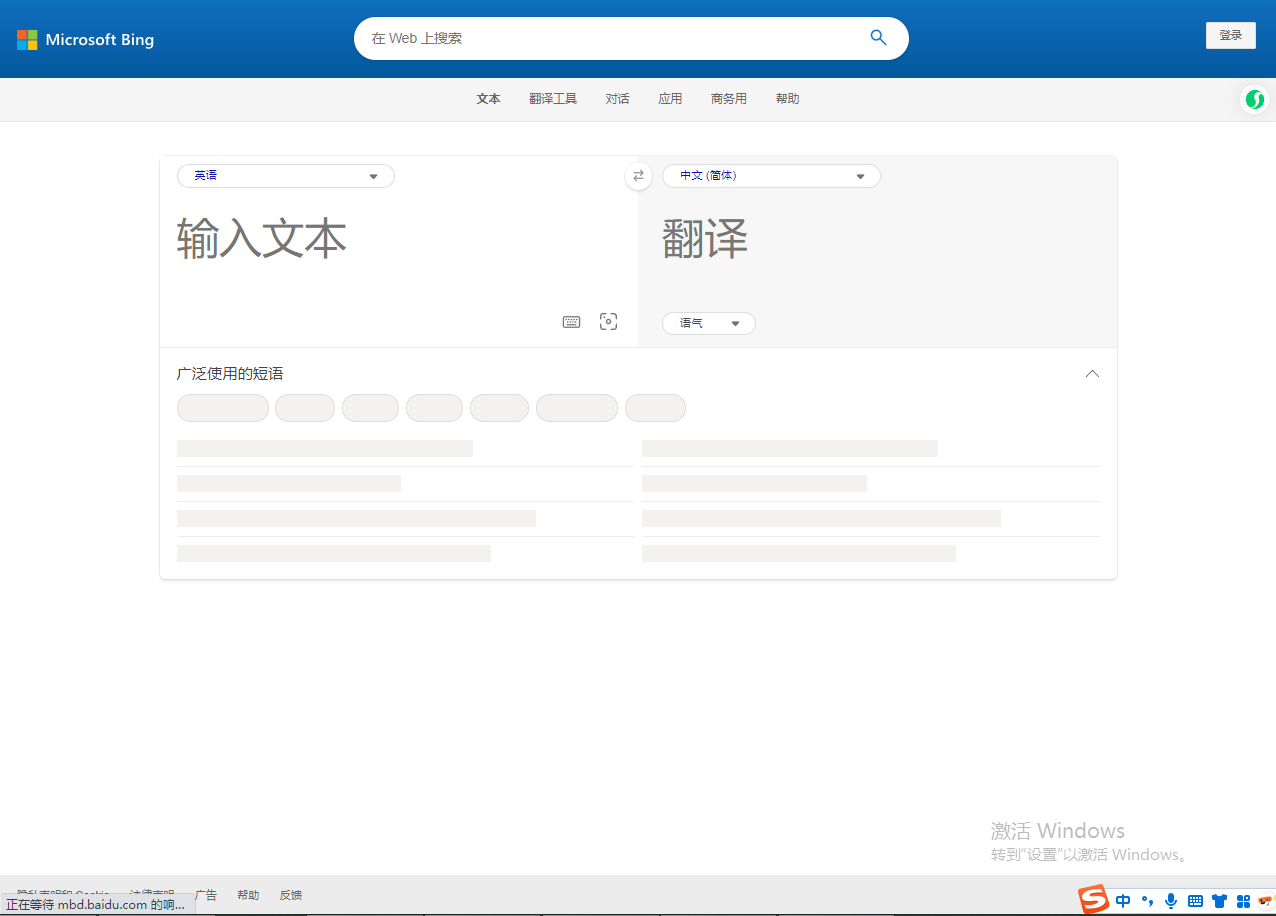The width and height of the screenshot is (1276, 916).
Task: Select the 文本 tab
Action: 488,99
